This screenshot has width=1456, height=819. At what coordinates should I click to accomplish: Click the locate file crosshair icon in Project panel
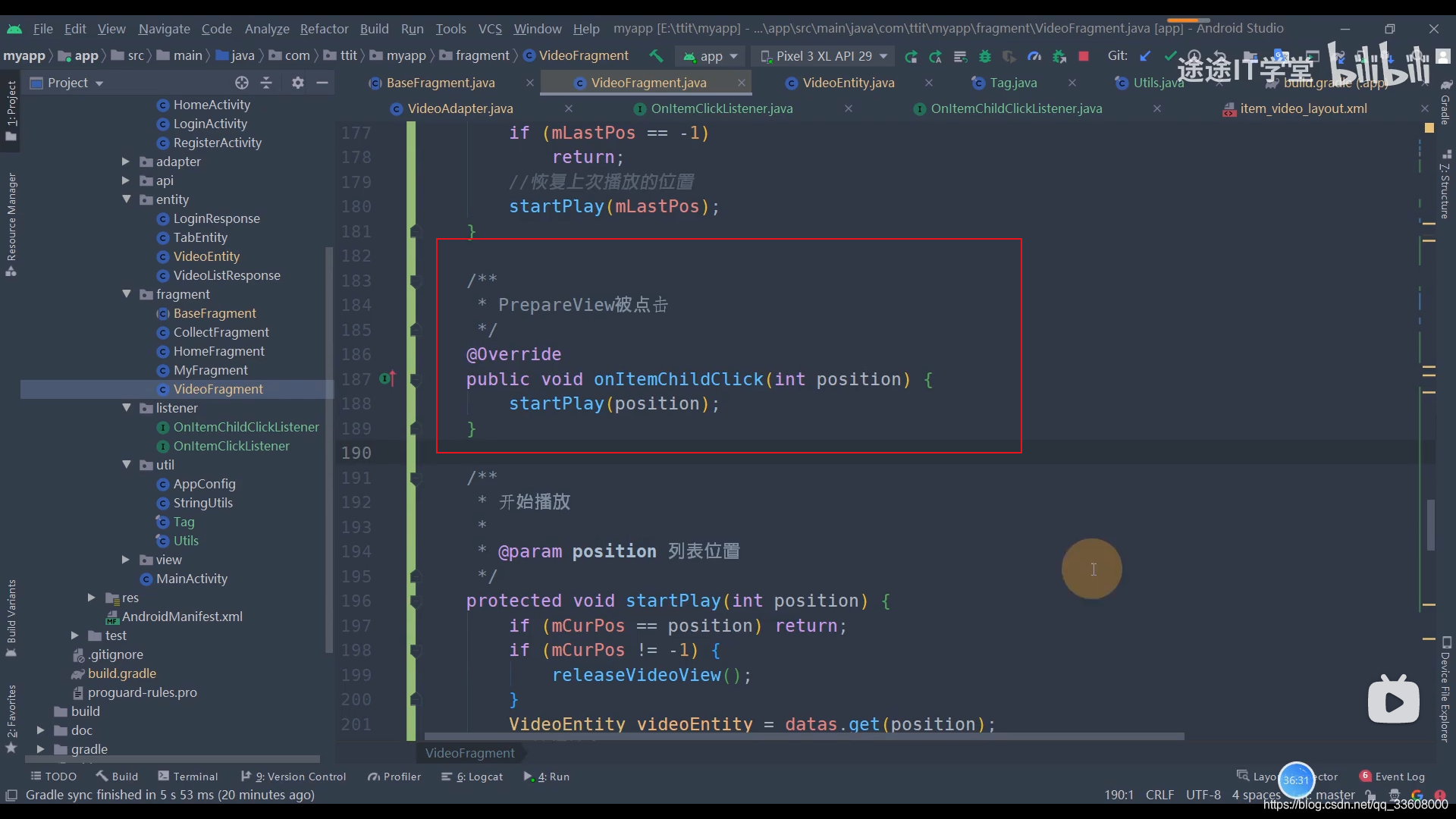click(x=242, y=83)
